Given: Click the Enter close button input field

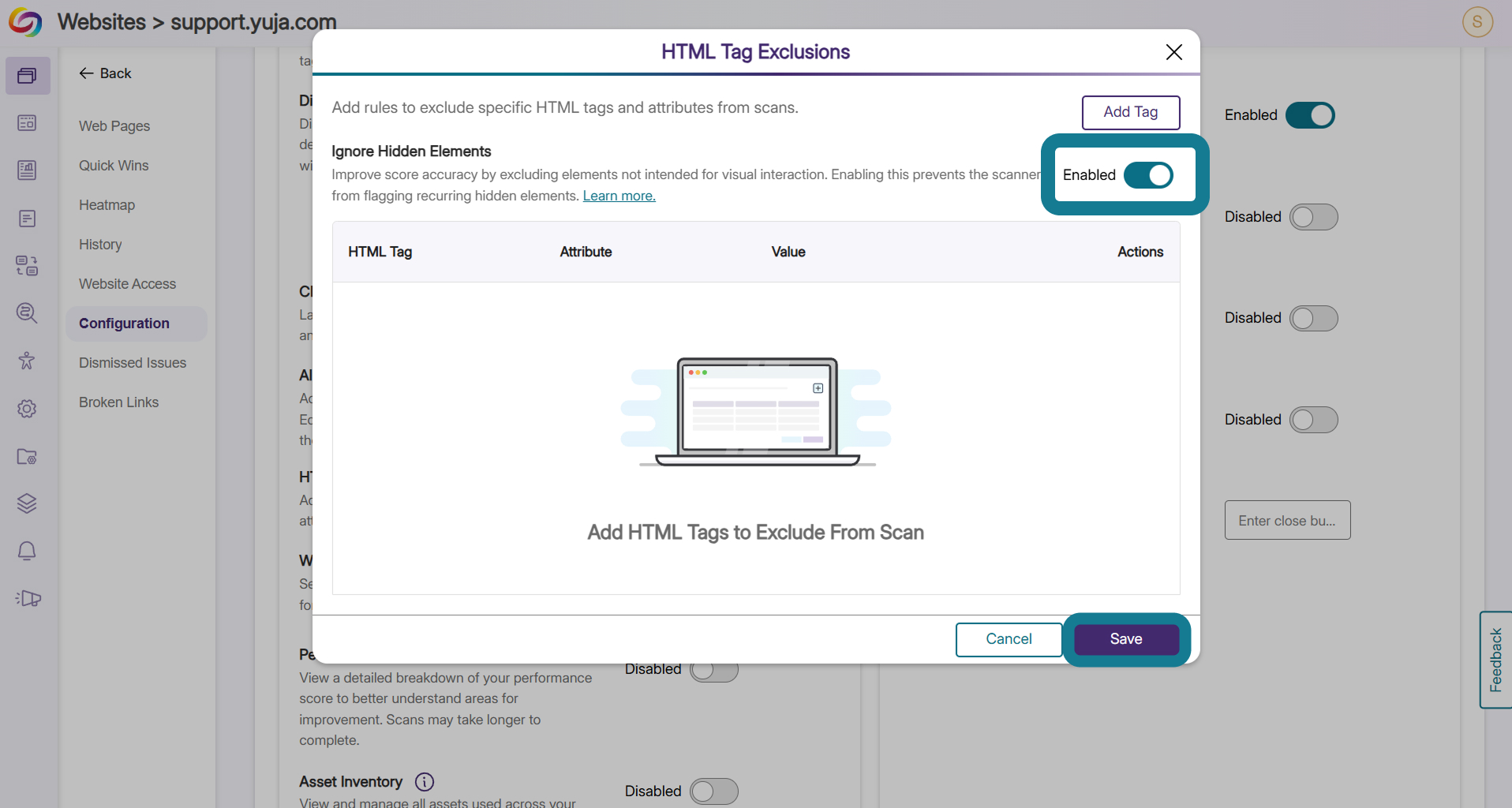Looking at the screenshot, I should [1287, 520].
